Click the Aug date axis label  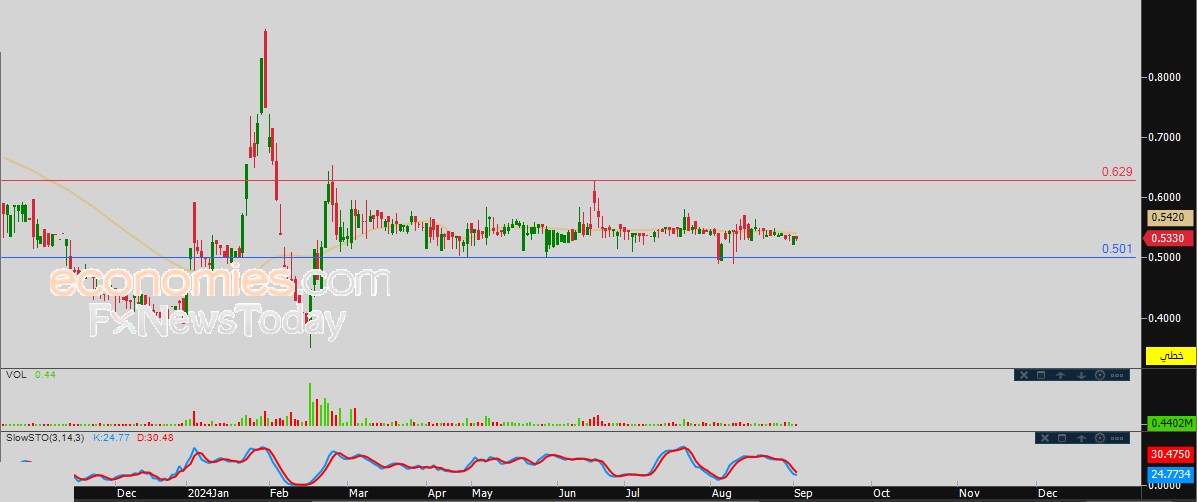tap(721, 494)
